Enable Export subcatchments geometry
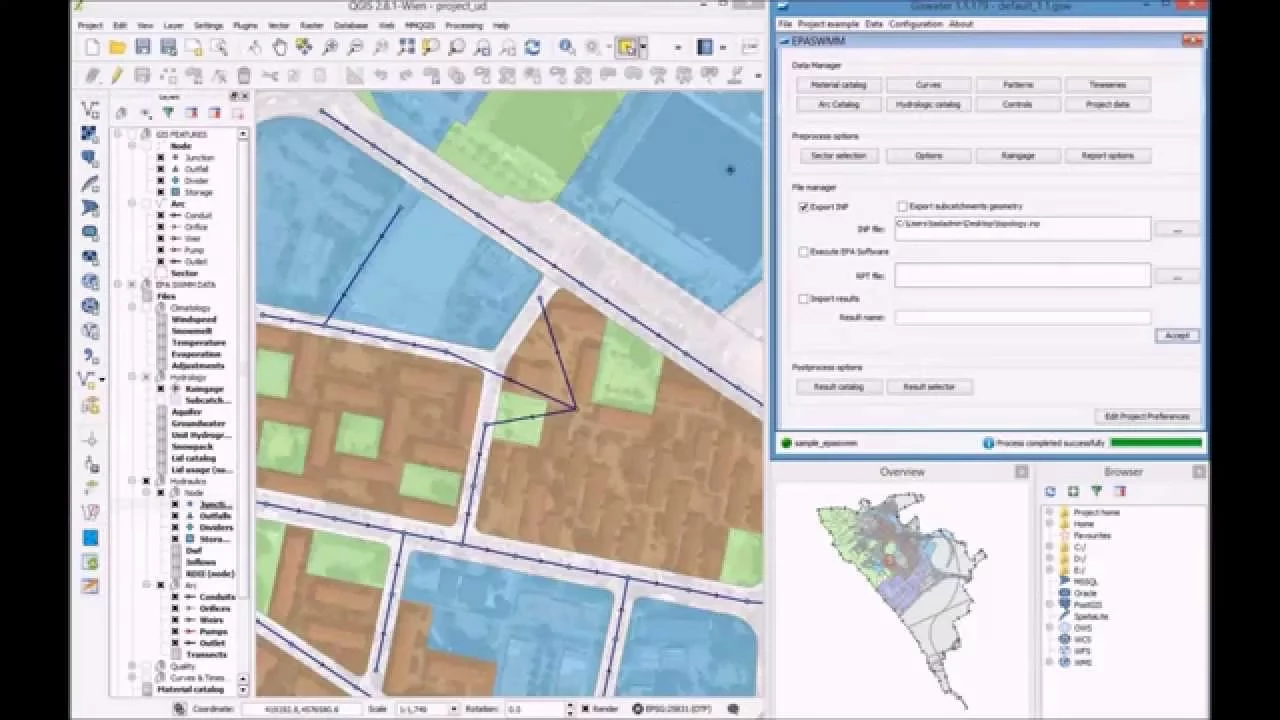The height and width of the screenshot is (720, 1280). [x=902, y=207]
